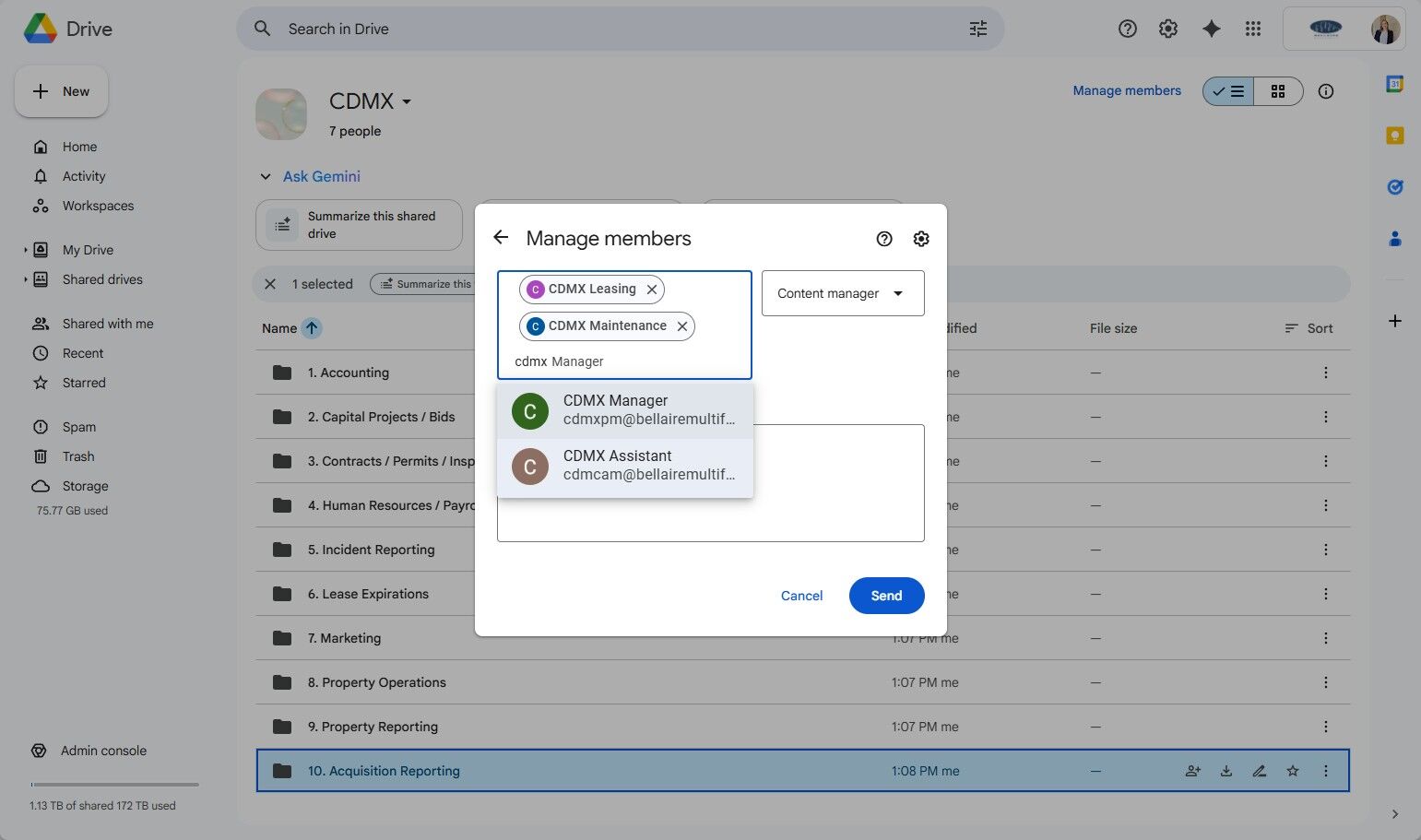This screenshot has width=1421, height=840.
Task: Click the Search in Drive field
Action: 620,29
